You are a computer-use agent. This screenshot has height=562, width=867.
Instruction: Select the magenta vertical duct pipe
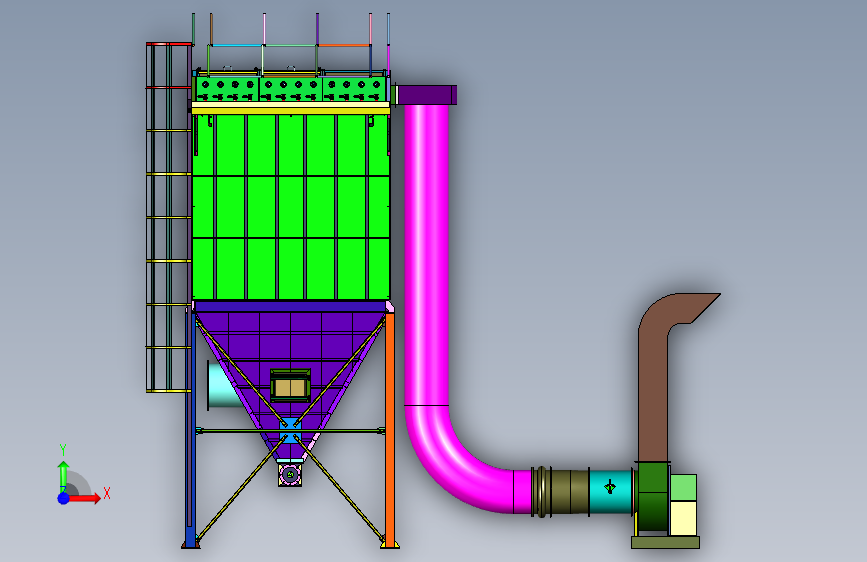[x=426, y=254]
